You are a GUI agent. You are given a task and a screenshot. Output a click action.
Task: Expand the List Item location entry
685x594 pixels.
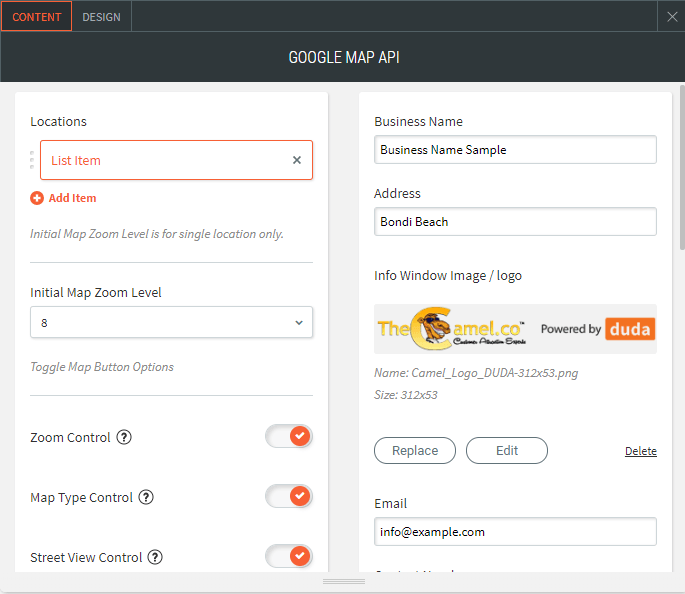coord(160,160)
